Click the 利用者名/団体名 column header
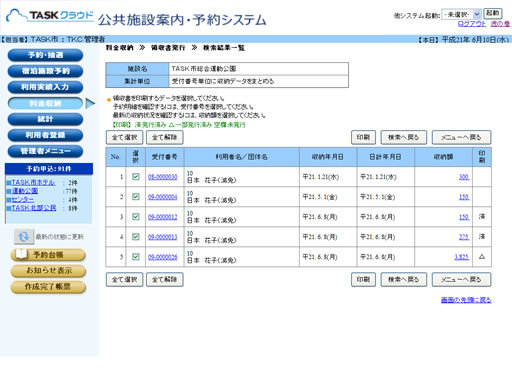This screenshot has height=384, width=512. [x=241, y=157]
